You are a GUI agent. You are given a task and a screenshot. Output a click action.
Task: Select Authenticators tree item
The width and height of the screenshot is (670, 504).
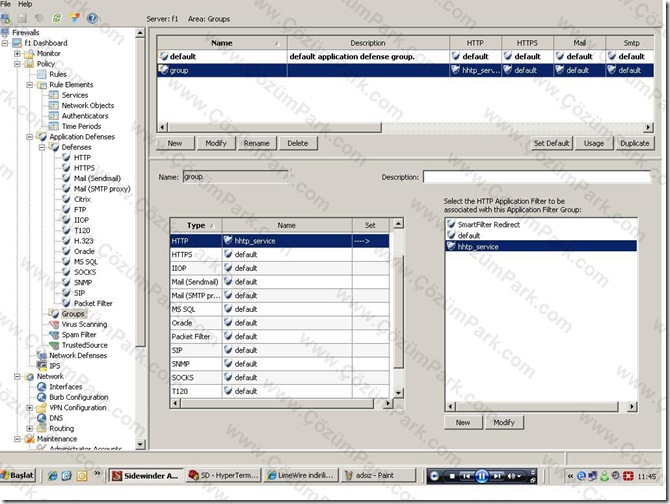85,116
